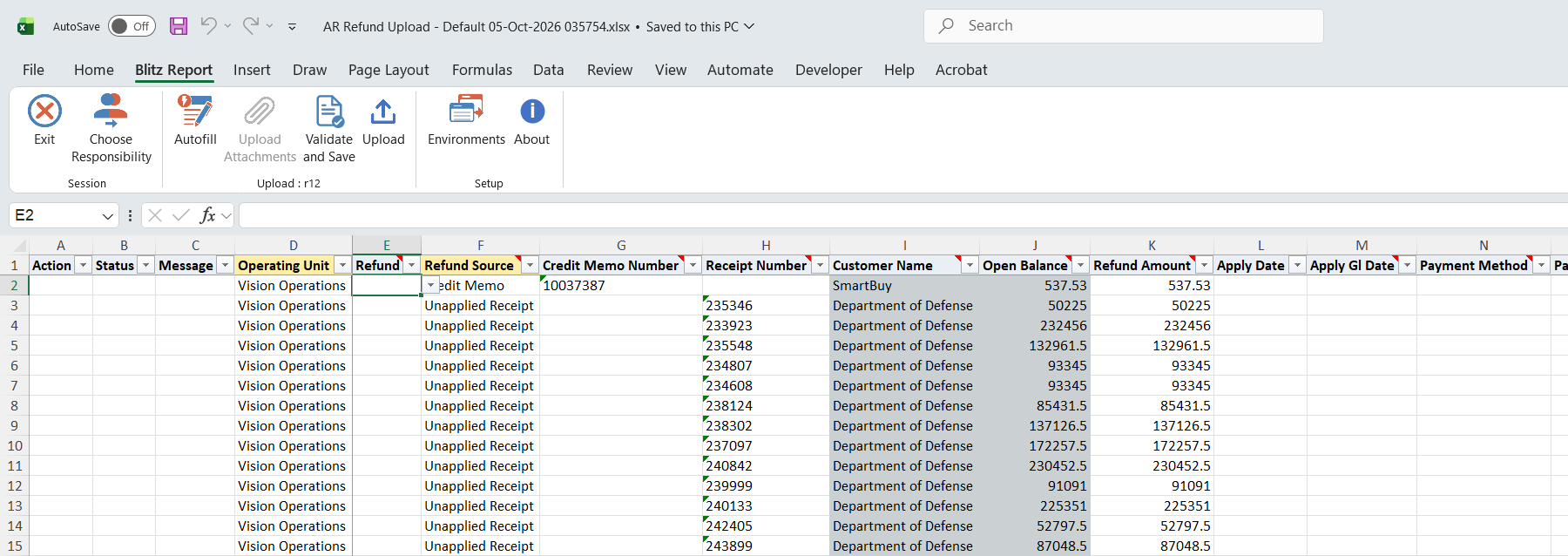Viewport: 1568px width, 556px height.
Task: Open the cell E2 validation dropdown
Action: point(430,286)
